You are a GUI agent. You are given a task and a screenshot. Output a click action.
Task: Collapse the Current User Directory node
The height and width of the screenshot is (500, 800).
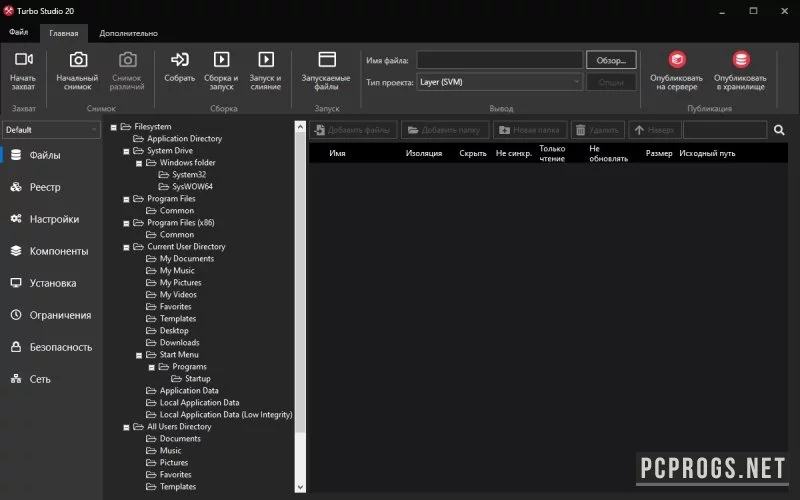(x=126, y=247)
